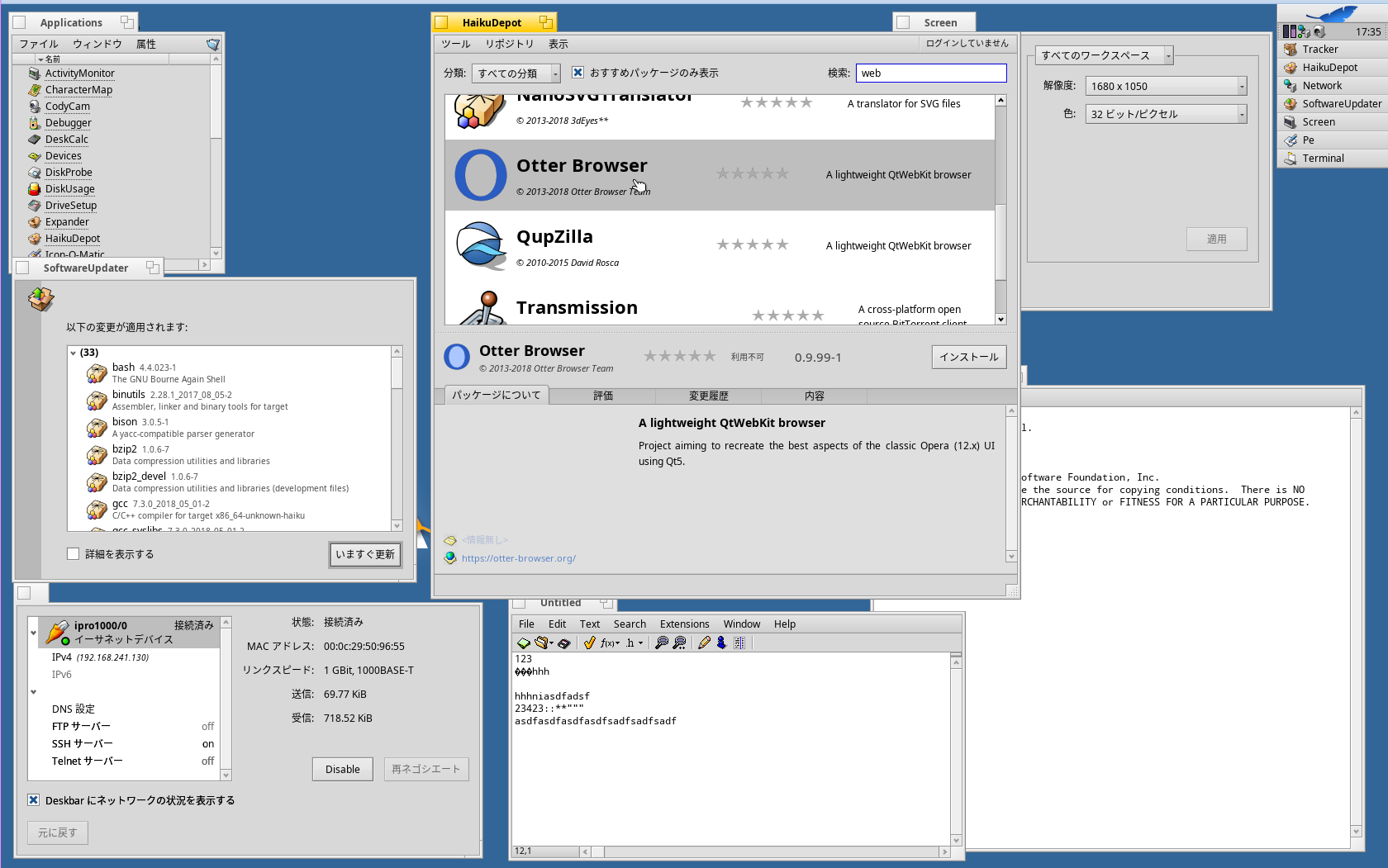Image resolution: width=1388 pixels, height=868 pixels.
Task: Click the Save disk icon in Pe toolbar
Action: (564, 643)
